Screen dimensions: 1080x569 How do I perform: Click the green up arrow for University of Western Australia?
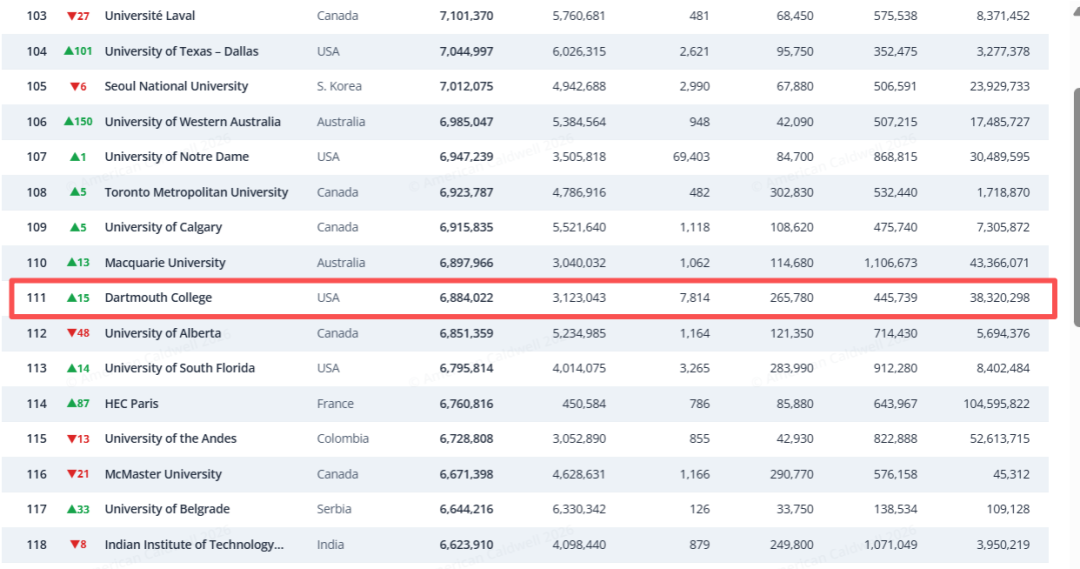pos(68,121)
